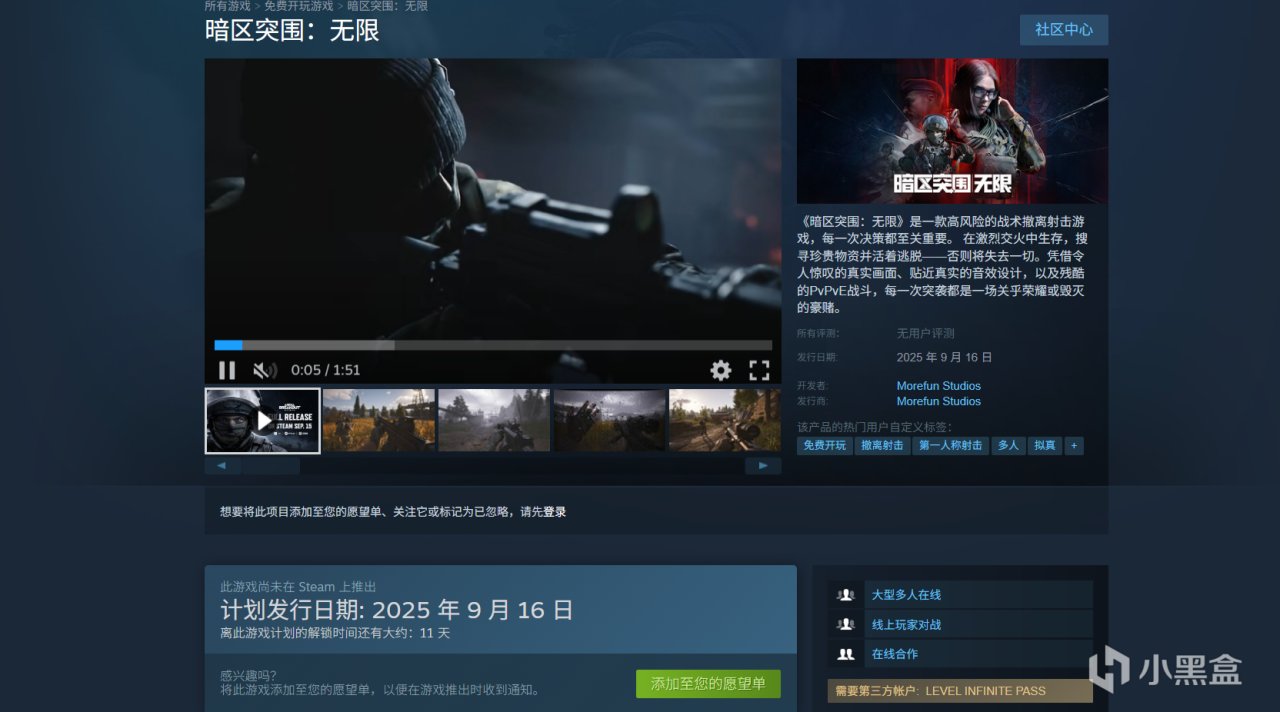1280x712 pixels.
Task: Open the 社区中心 community hub
Action: click(1064, 30)
